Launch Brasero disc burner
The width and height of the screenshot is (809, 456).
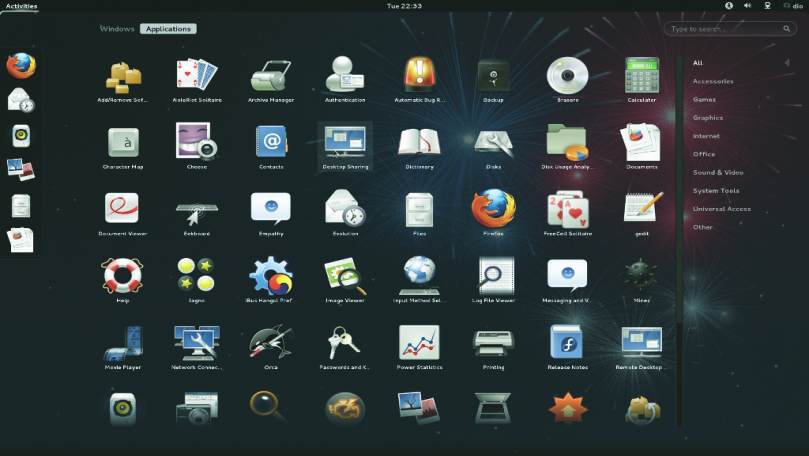pos(567,77)
